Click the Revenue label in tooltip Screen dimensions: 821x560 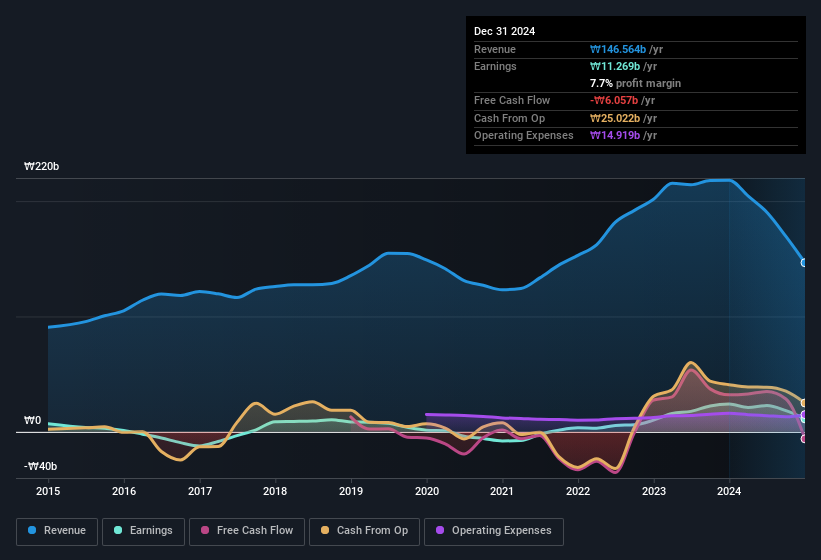click(x=495, y=49)
